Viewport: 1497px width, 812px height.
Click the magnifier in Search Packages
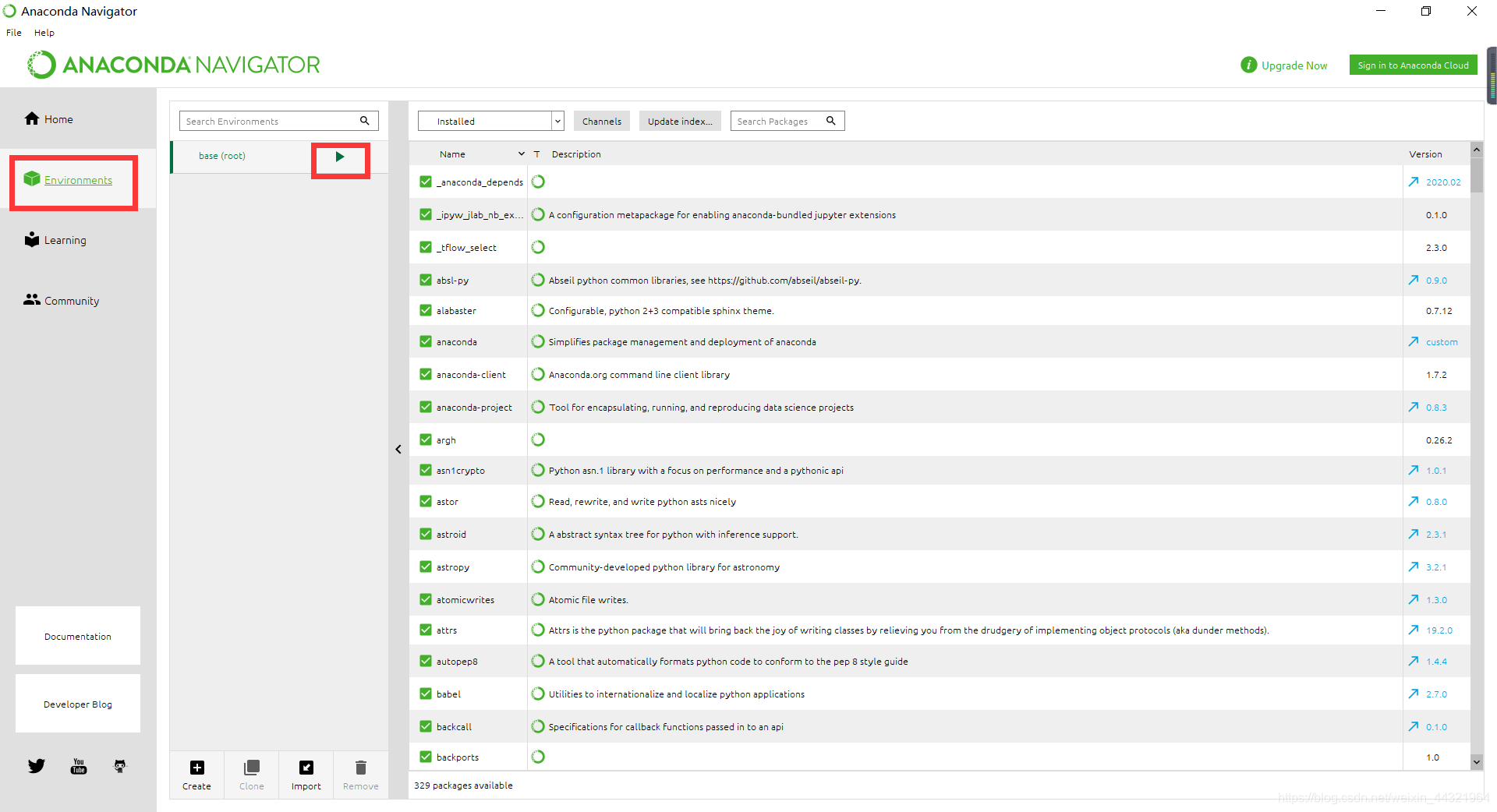click(x=831, y=121)
